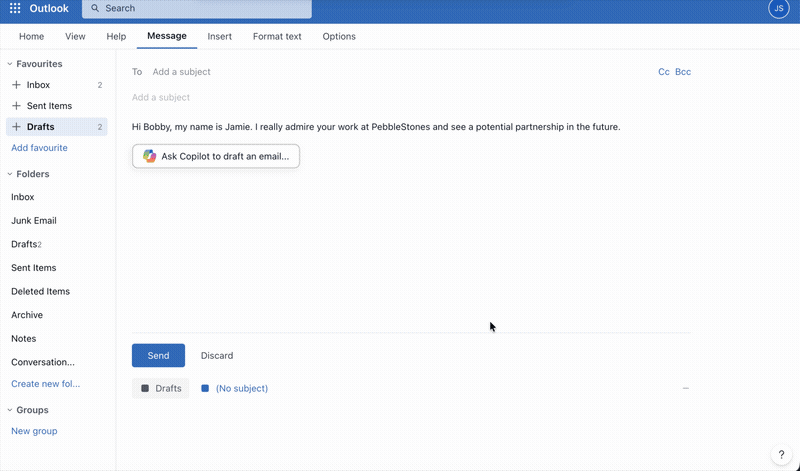800x471 pixels.
Task: Open Sent Items under Folders
Action: tap(34, 267)
